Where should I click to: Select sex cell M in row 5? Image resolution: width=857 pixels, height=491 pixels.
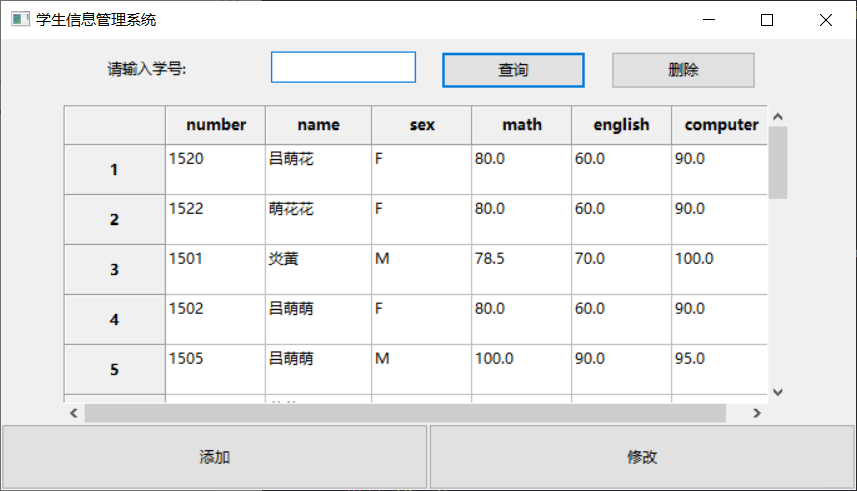[421, 370]
